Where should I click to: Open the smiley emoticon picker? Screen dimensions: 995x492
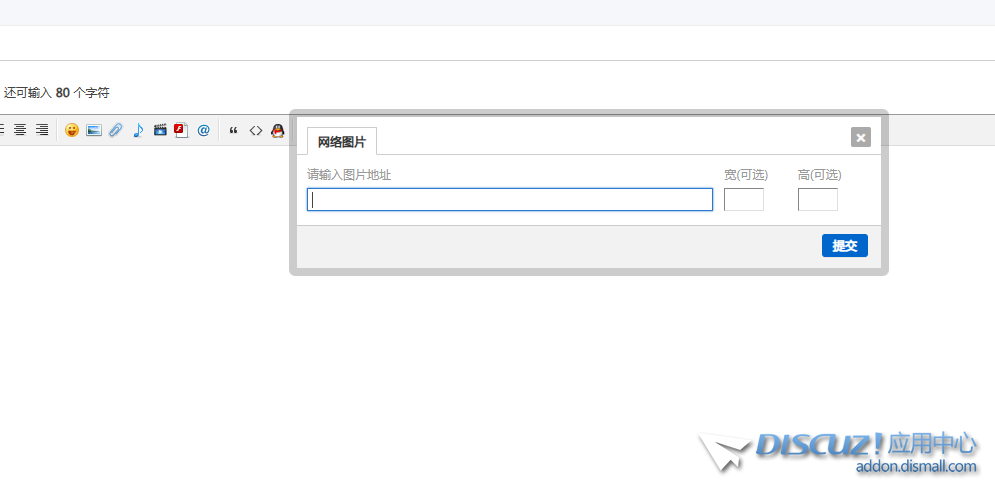tap(72, 130)
